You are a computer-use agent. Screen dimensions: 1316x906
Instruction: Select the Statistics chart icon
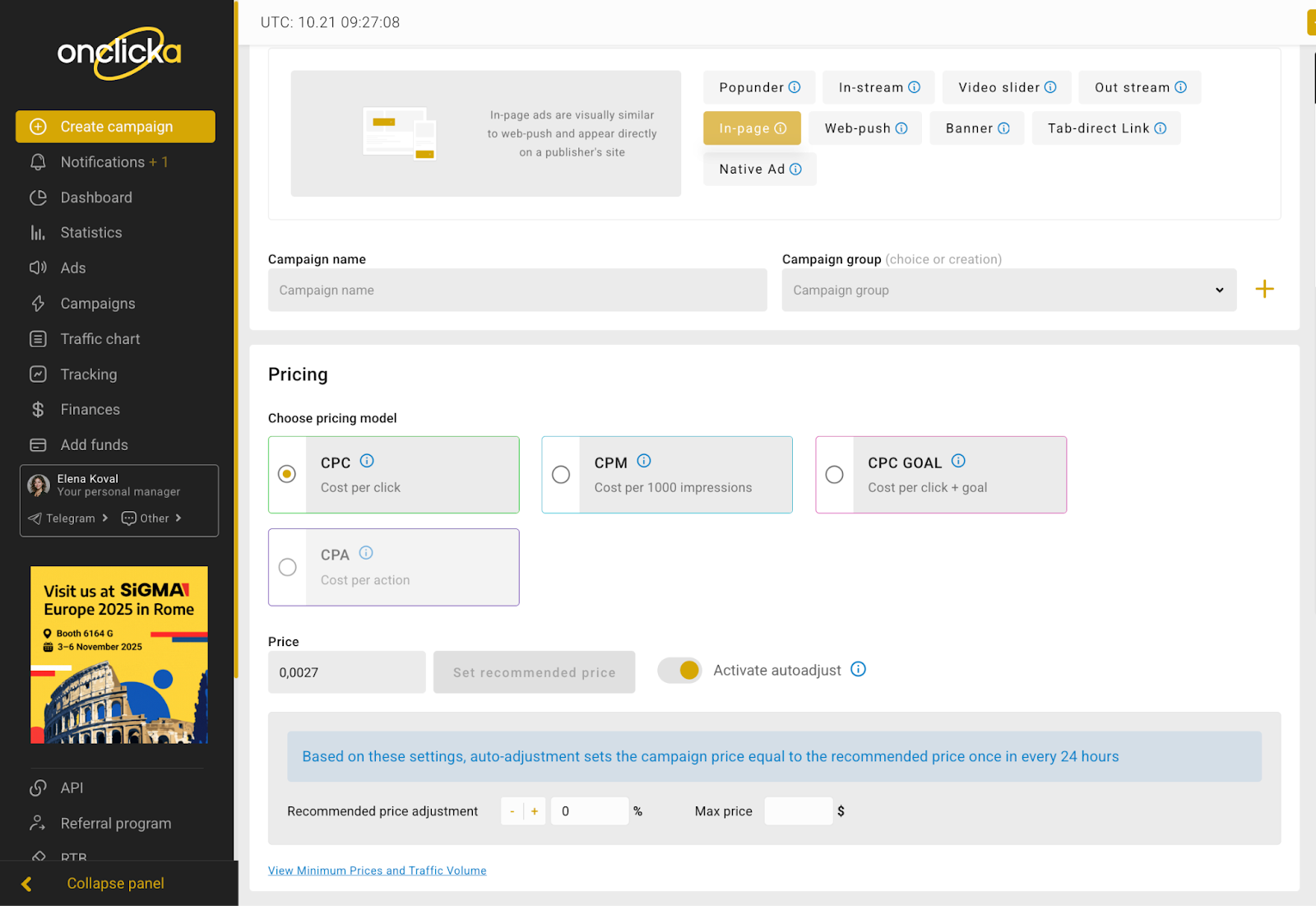[38, 232]
